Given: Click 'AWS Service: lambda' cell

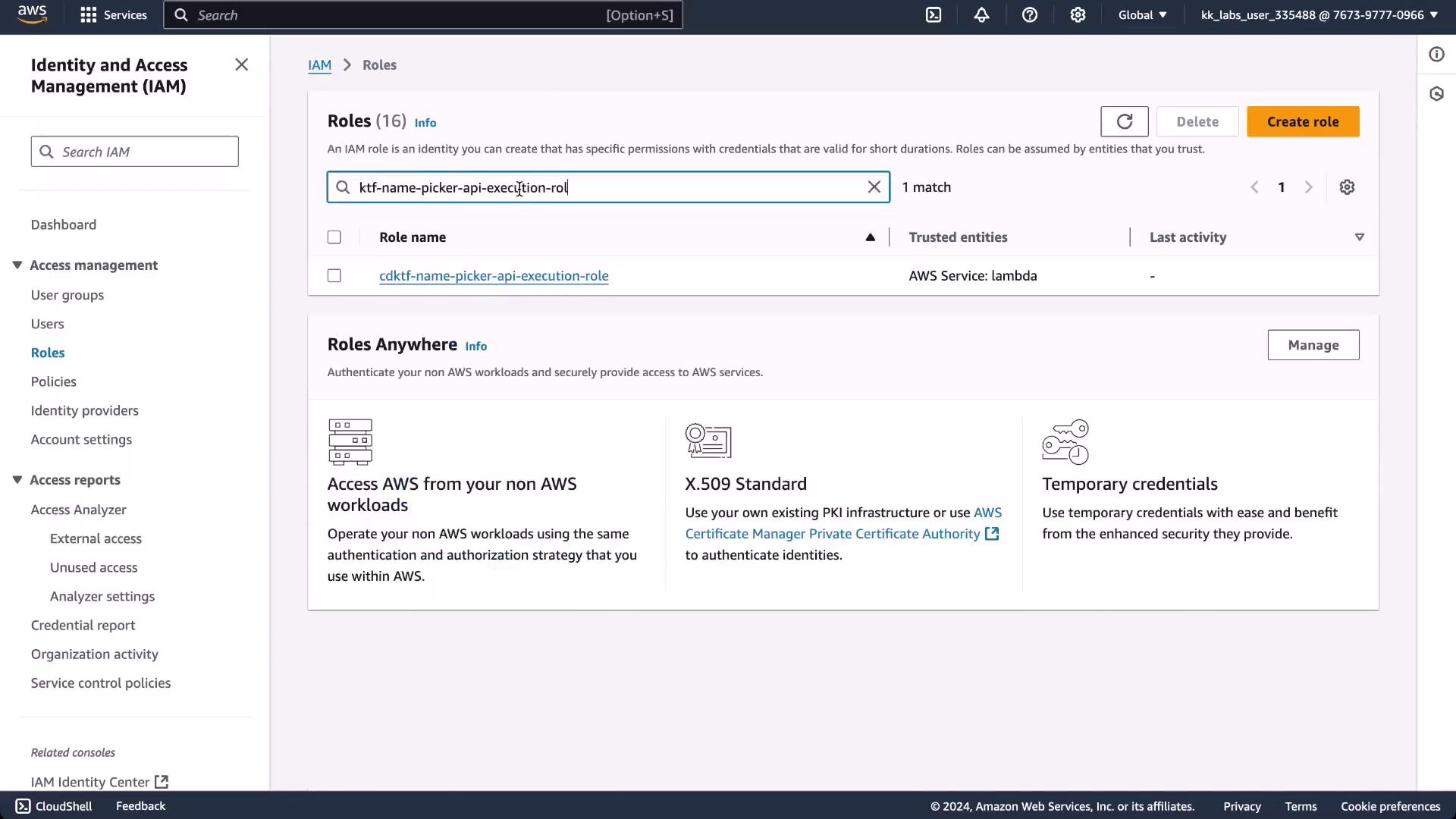Looking at the screenshot, I should pyautogui.click(x=973, y=276).
